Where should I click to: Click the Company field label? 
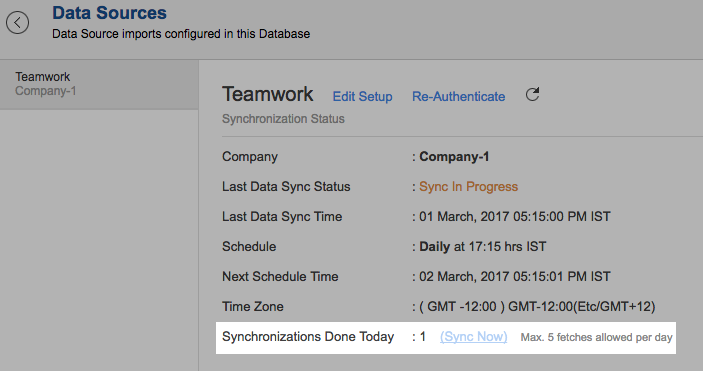(x=250, y=157)
